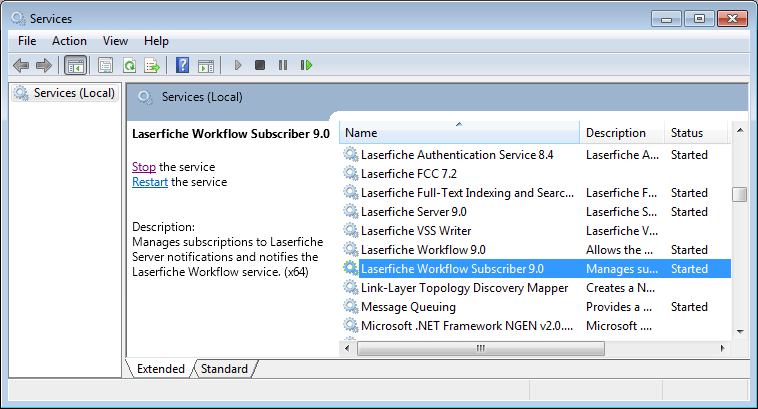Open the Action menu

point(69,41)
